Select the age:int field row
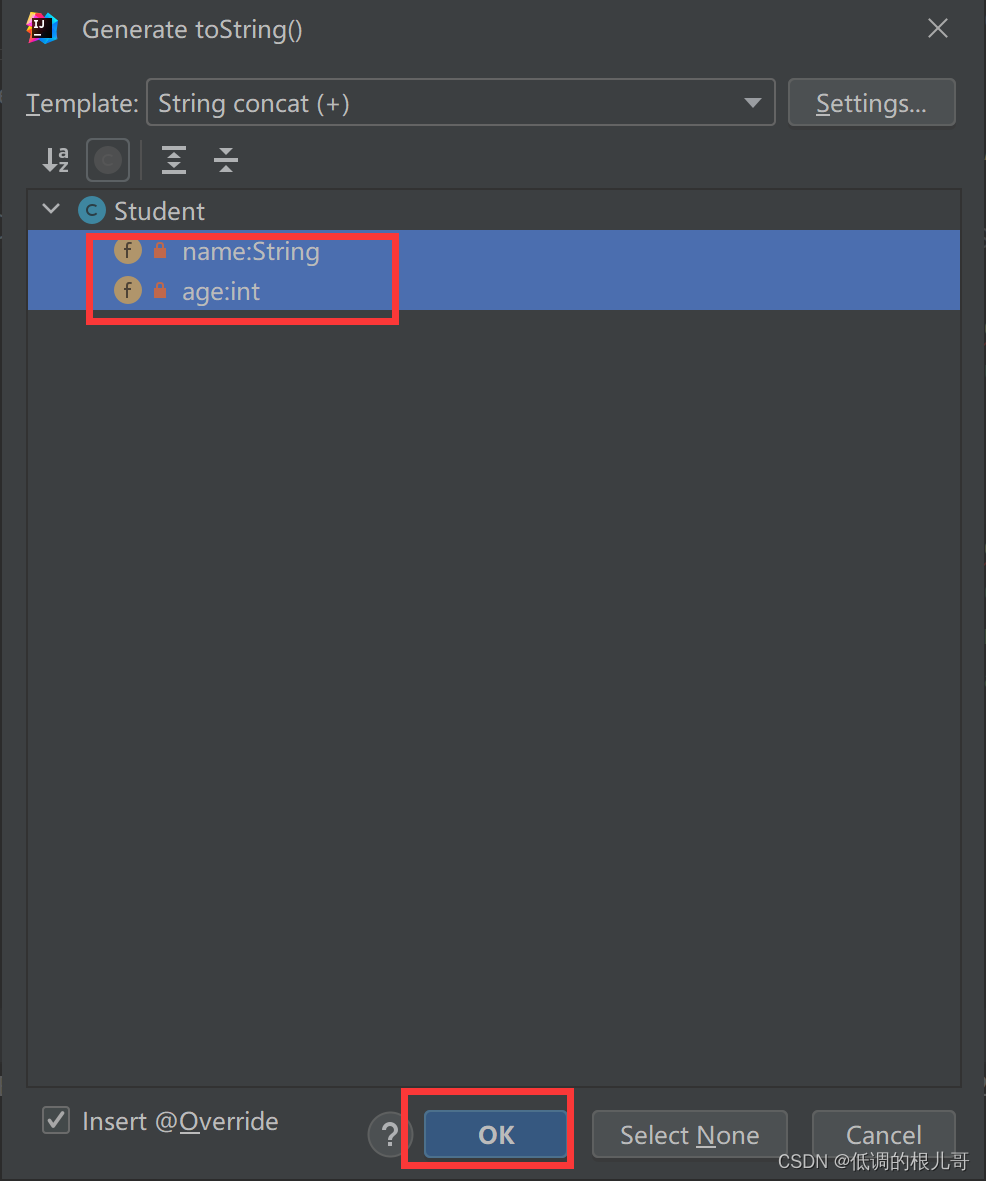Screen dimensions: 986x1181 click(493, 291)
